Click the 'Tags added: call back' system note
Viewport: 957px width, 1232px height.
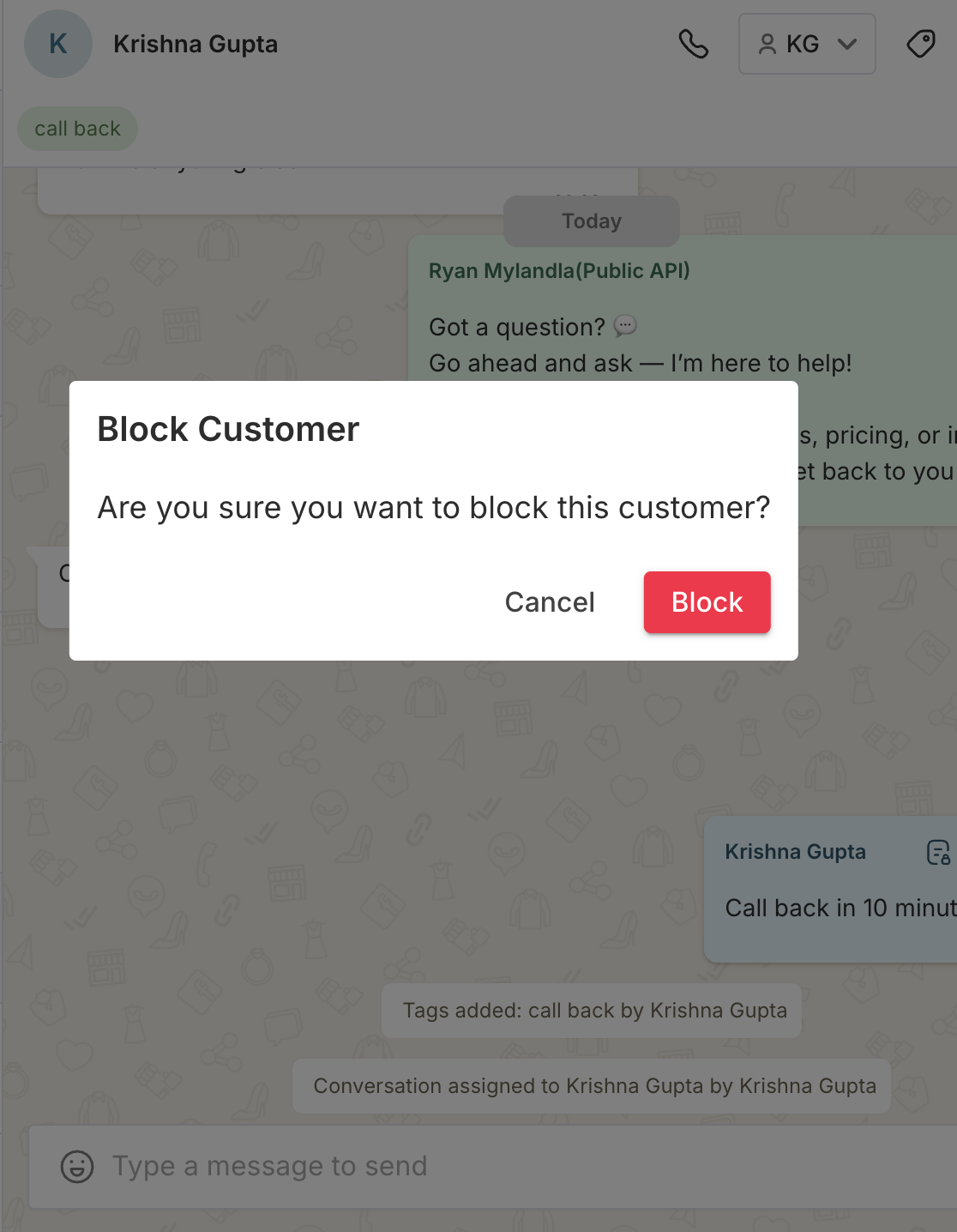594,1011
